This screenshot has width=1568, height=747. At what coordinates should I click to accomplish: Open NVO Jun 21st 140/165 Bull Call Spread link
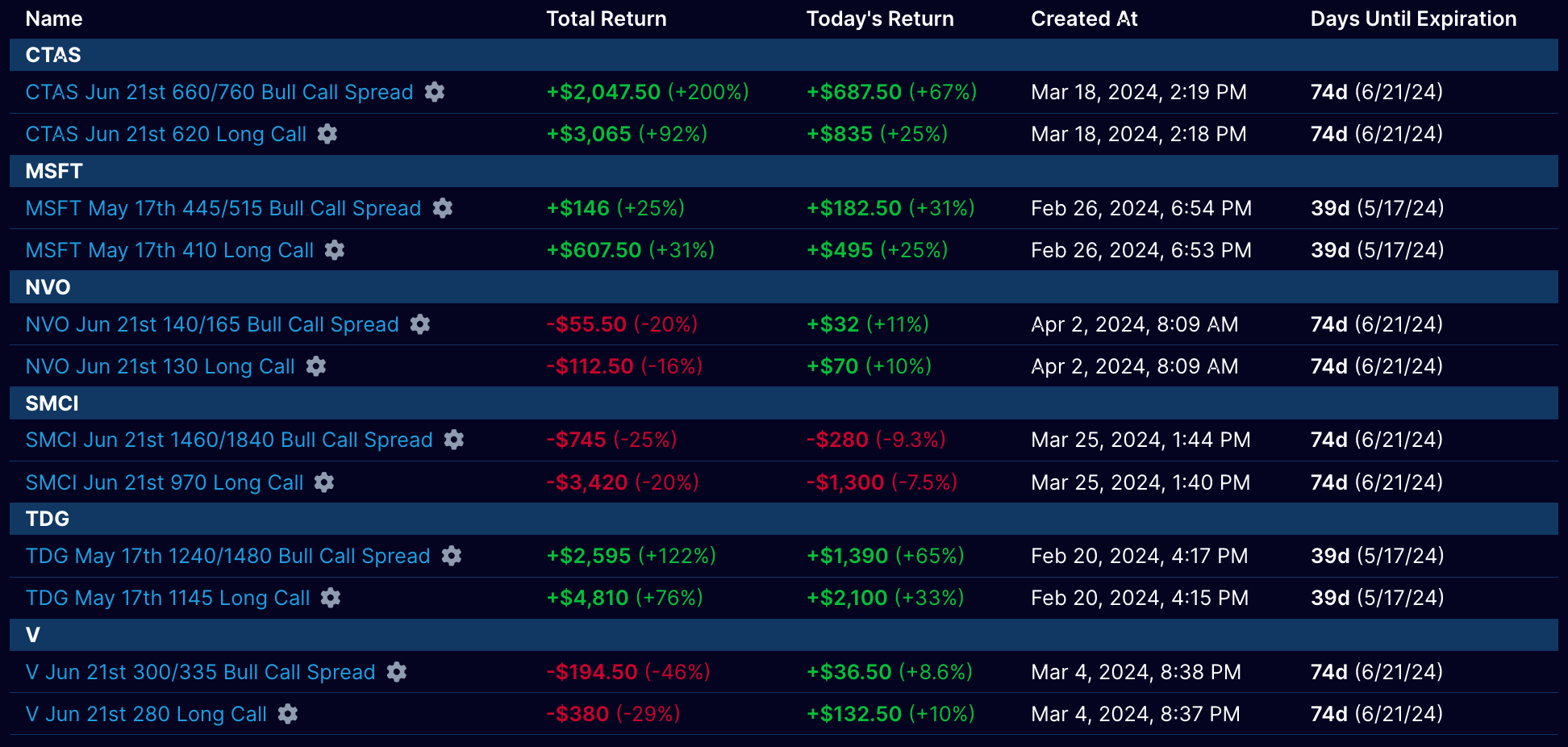[212, 324]
